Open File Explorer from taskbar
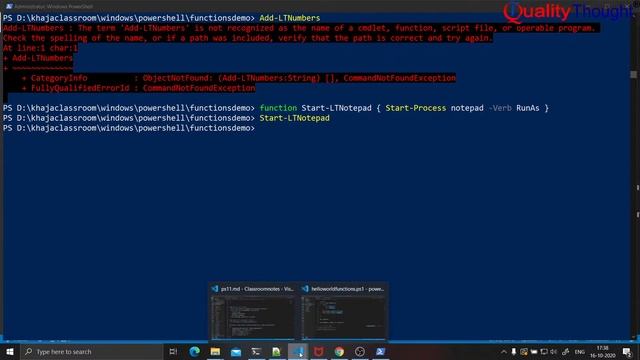Screen dimensions: 640x360 point(215,351)
